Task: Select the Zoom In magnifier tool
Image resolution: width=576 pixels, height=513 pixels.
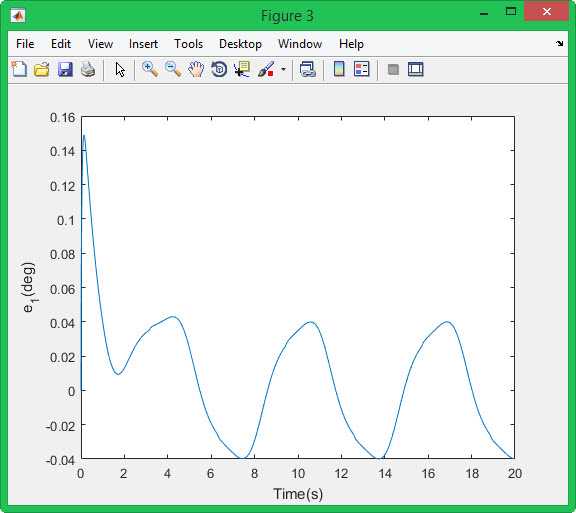Action: coord(150,69)
